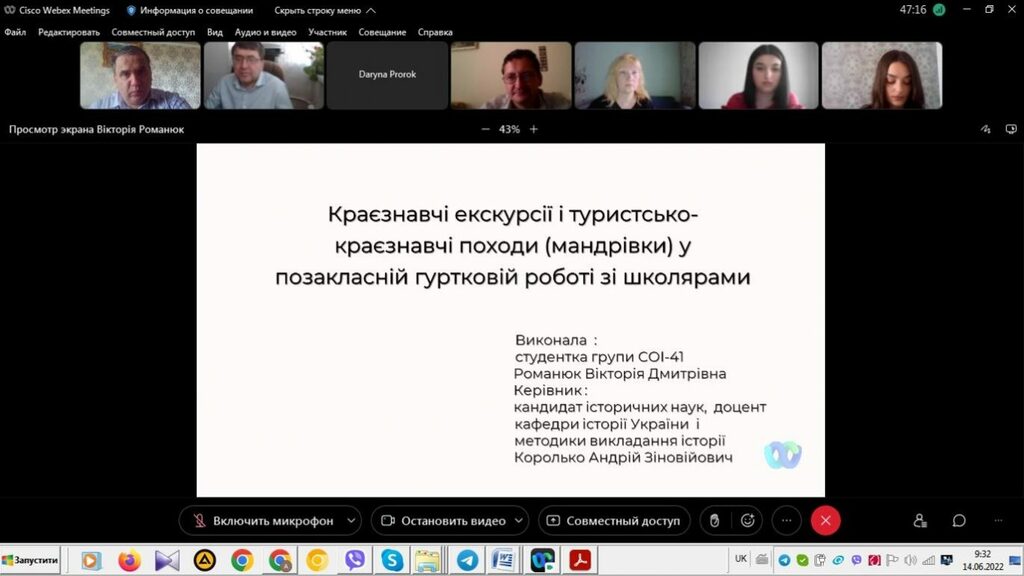Click the reactions smiley icon

point(747,520)
